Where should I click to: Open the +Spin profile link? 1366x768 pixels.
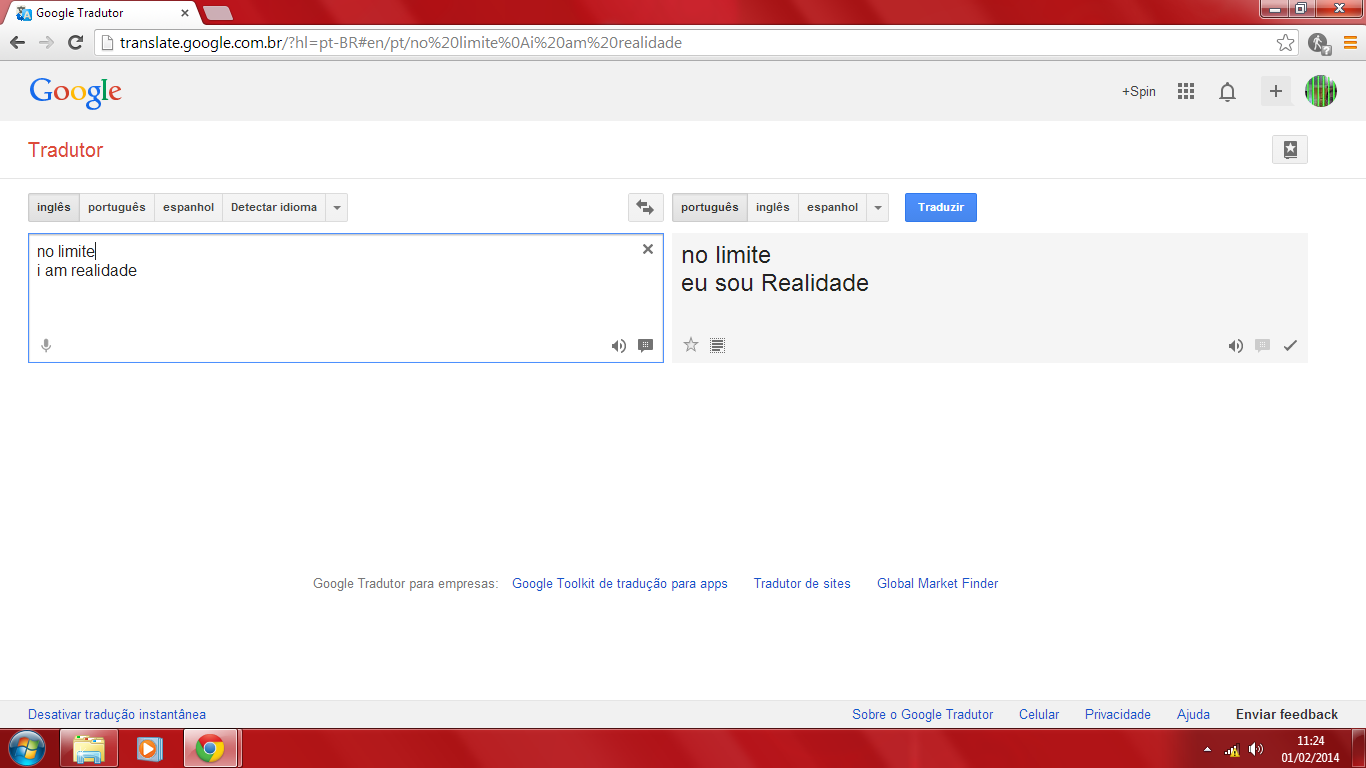pyautogui.click(x=1139, y=91)
